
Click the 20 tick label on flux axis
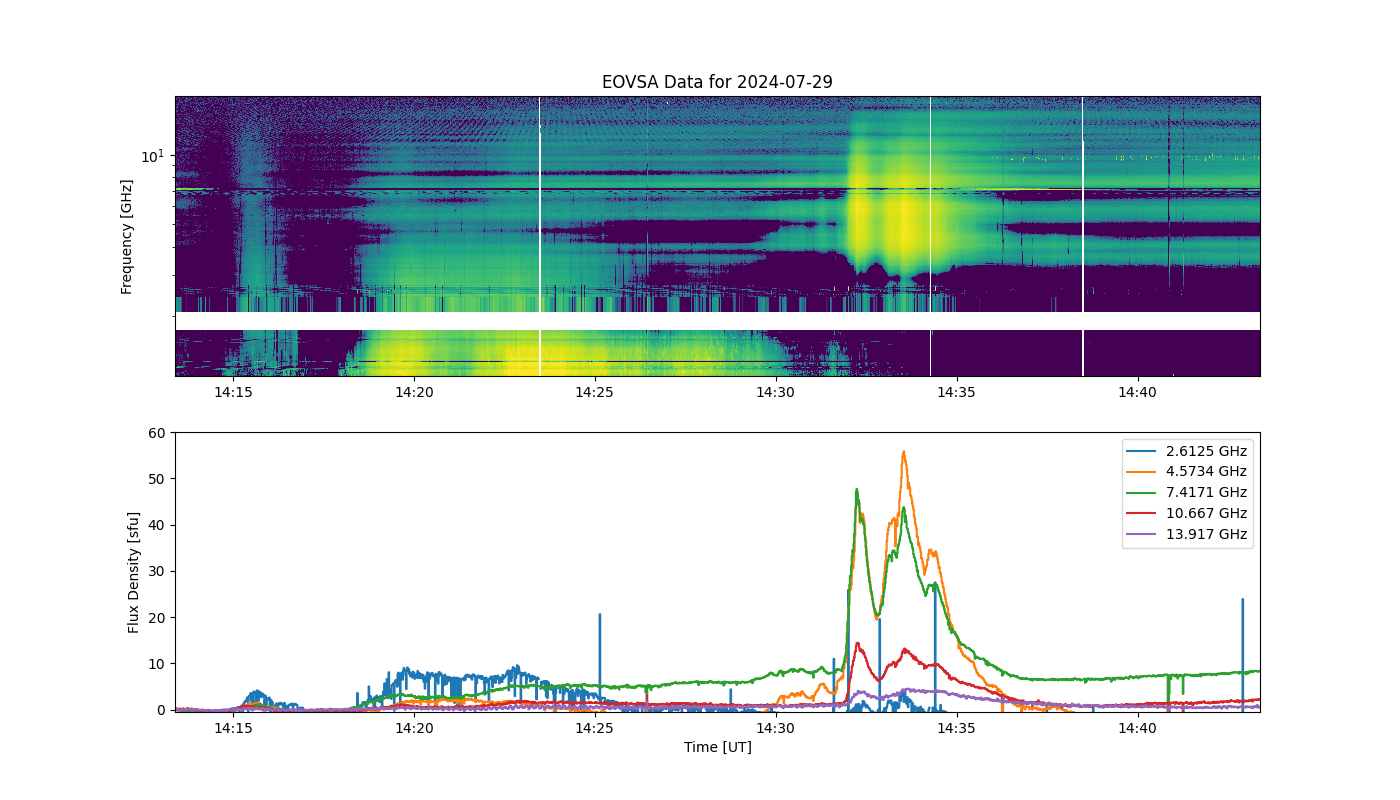pyautogui.click(x=157, y=617)
